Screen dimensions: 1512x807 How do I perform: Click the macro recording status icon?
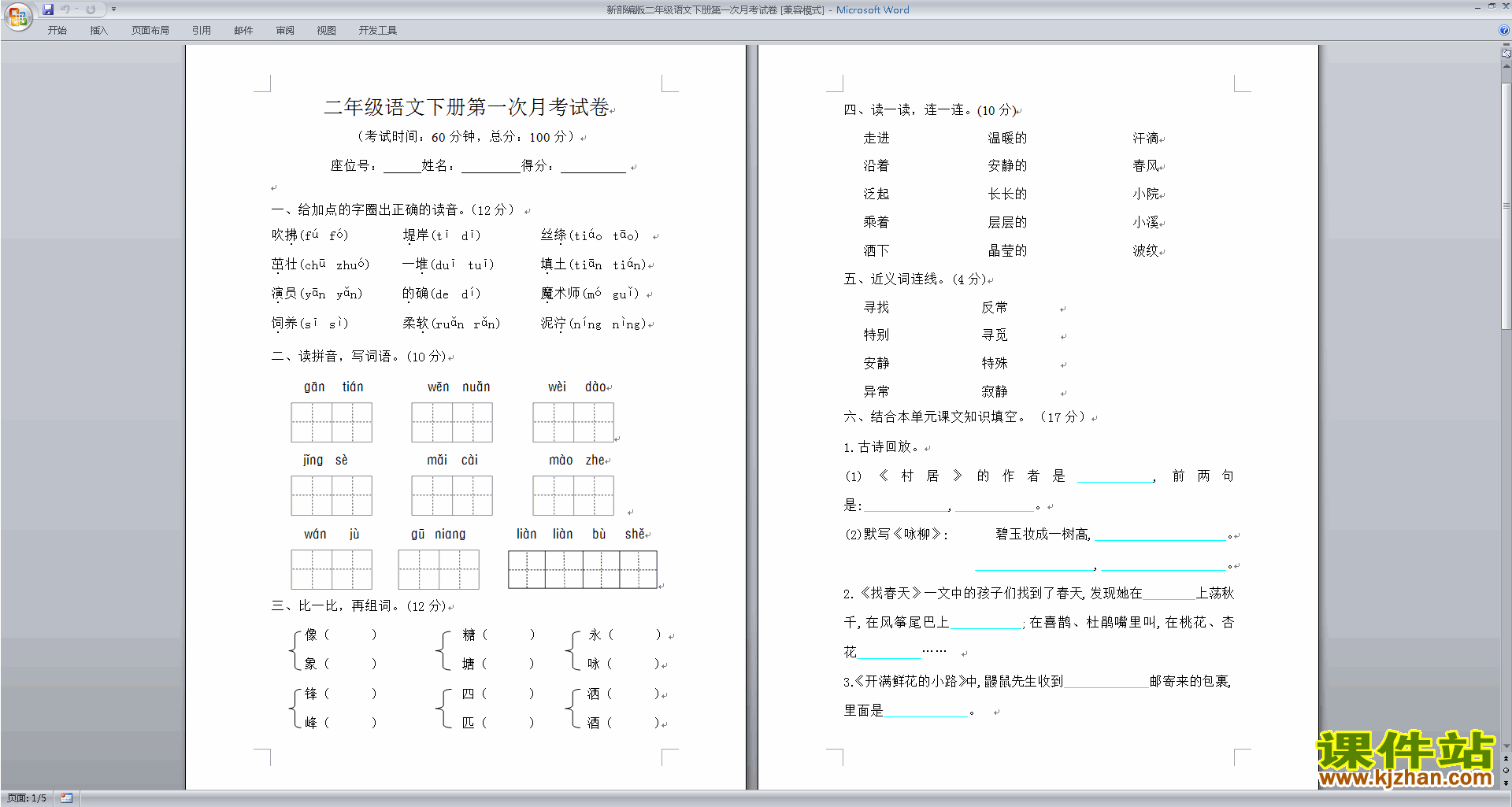pyautogui.click(x=66, y=798)
